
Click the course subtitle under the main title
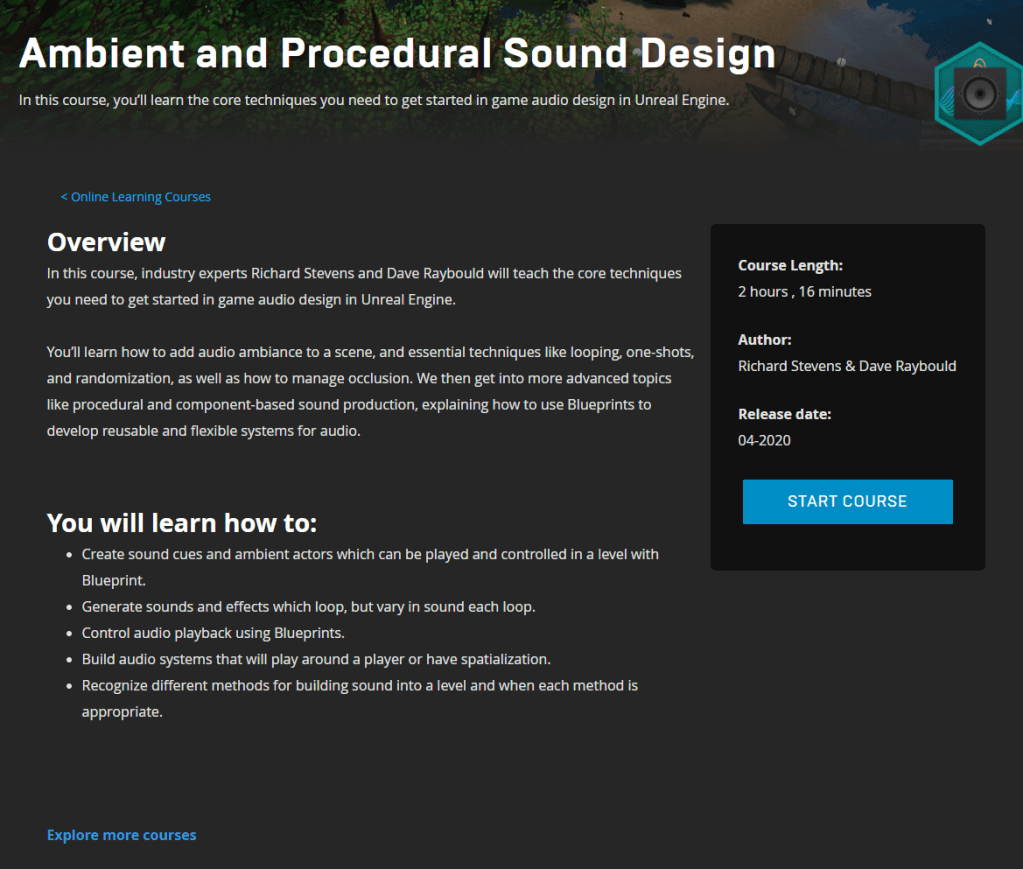374,100
